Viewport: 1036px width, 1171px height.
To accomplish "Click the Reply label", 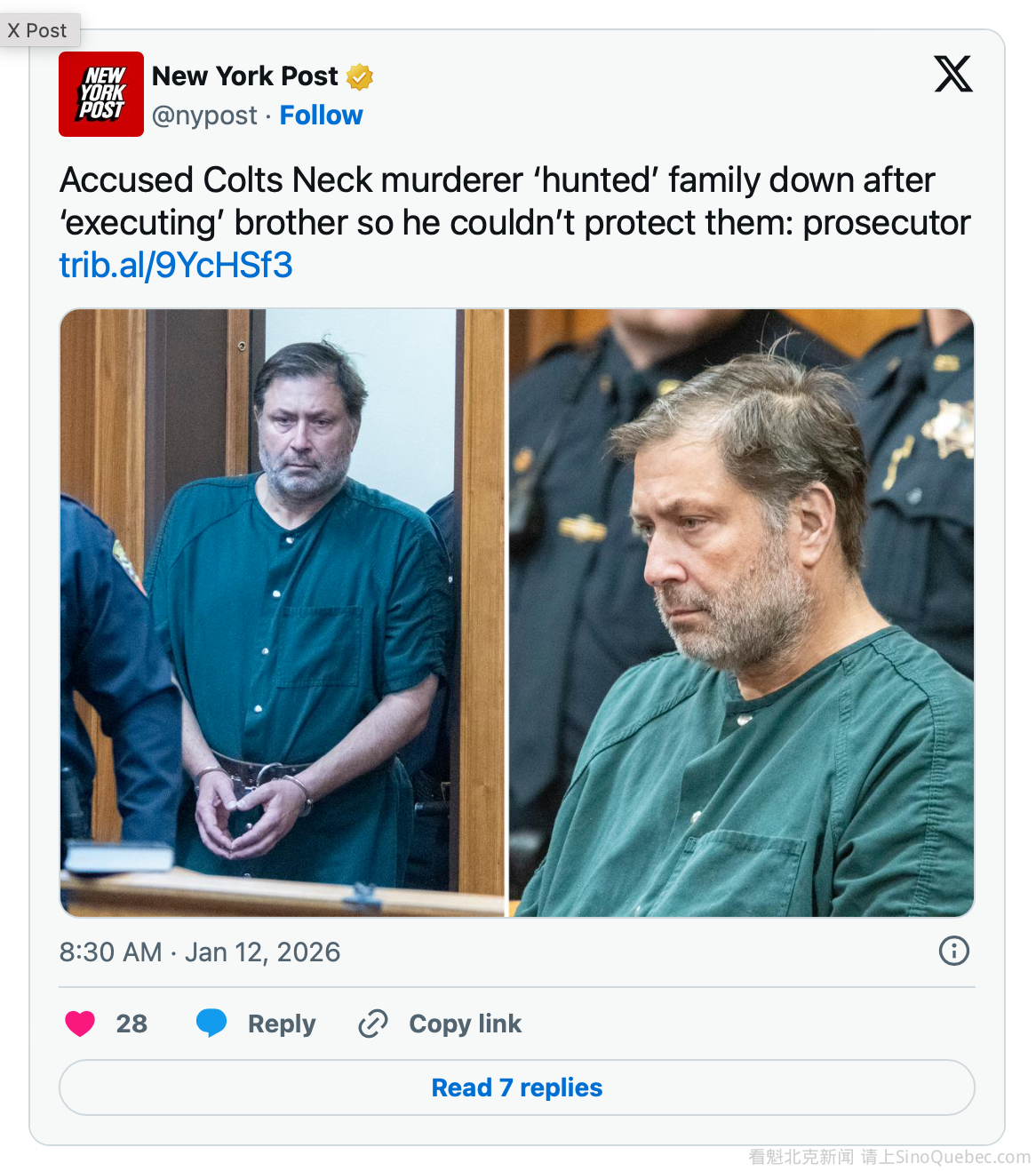I will click(282, 1024).
